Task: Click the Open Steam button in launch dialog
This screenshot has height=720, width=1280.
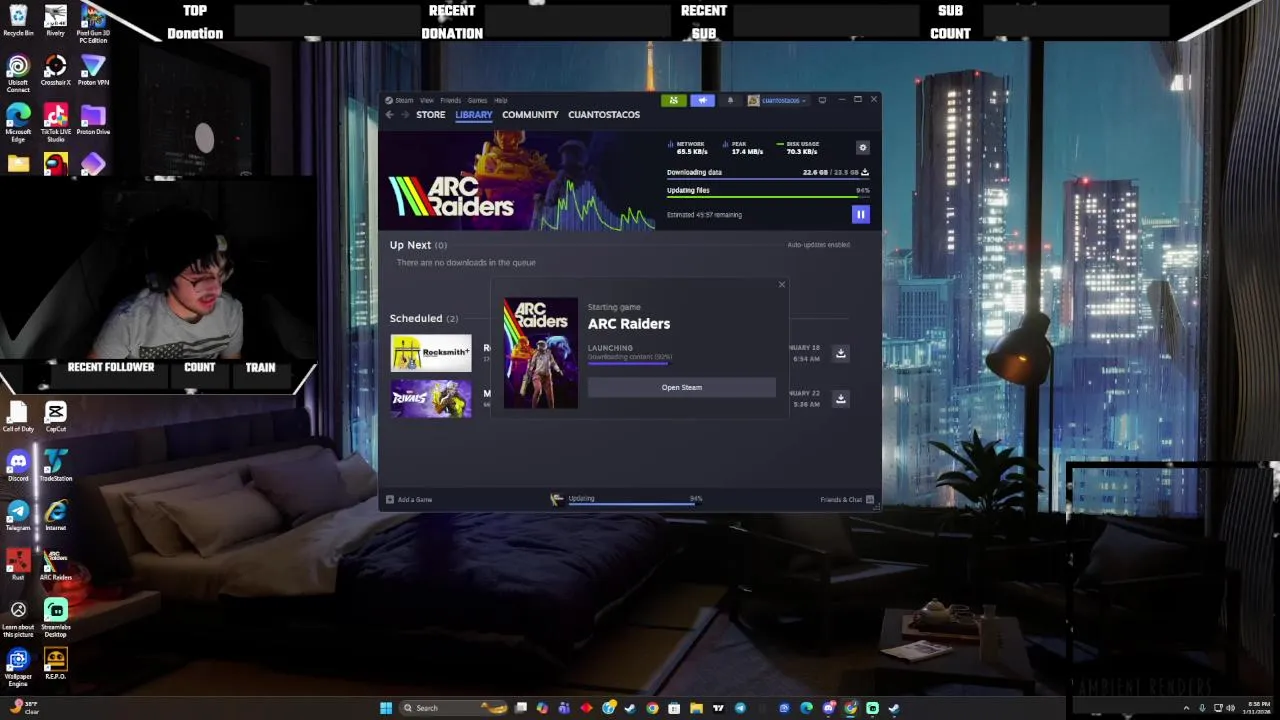Action: (682, 387)
